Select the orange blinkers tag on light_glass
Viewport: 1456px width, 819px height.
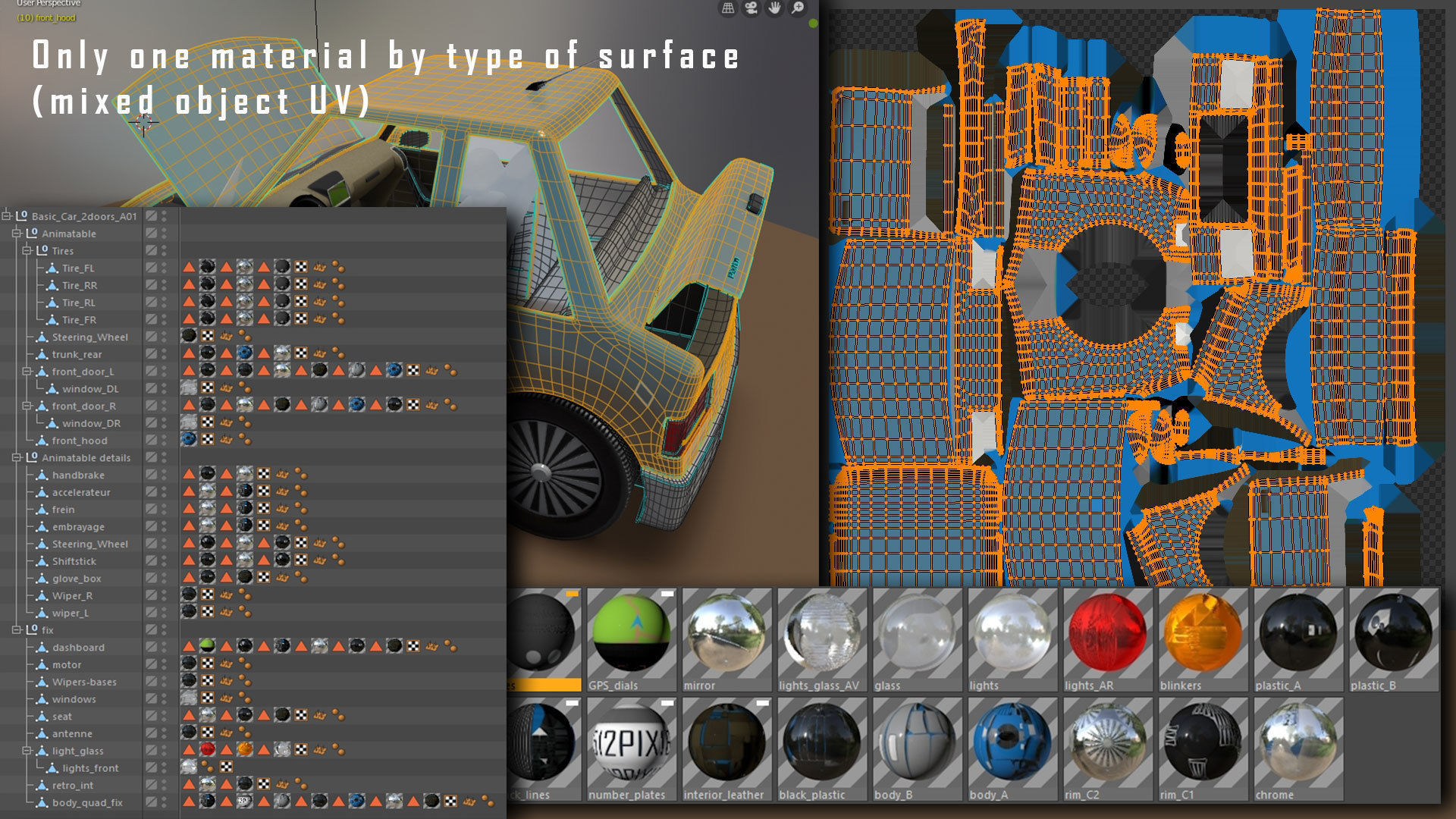(244, 749)
